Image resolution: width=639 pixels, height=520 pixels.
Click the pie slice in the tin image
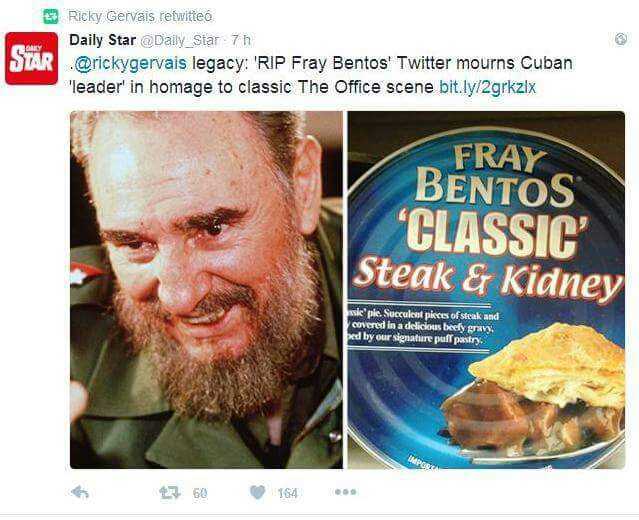click(x=534, y=390)
